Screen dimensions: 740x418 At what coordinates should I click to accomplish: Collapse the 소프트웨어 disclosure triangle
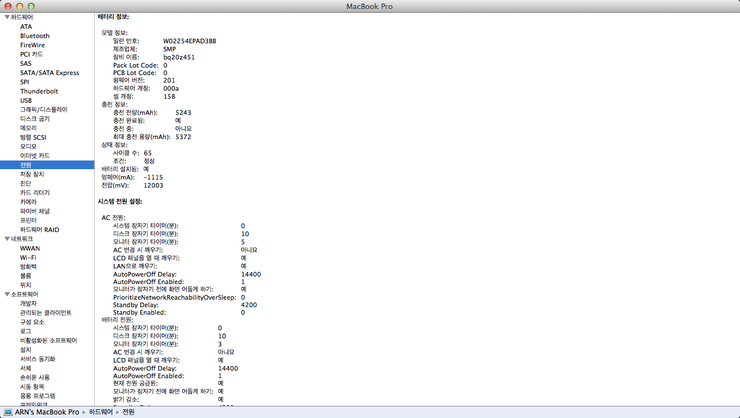point(6,294)
